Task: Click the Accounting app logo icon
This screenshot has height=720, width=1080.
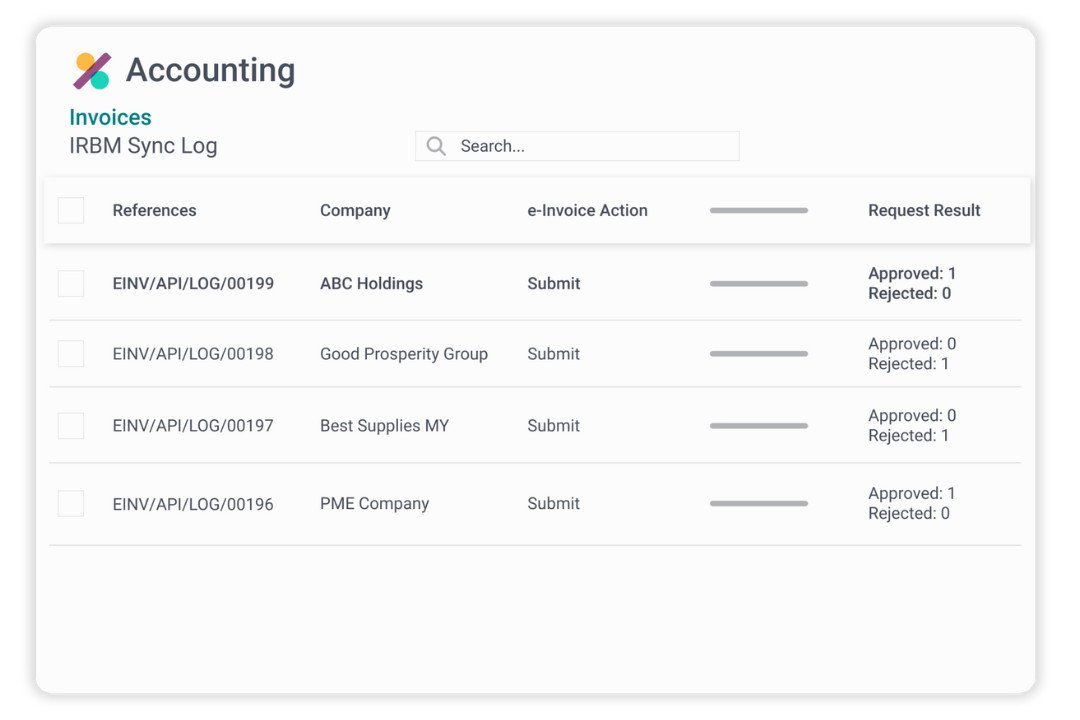Action: coord(92,70)
